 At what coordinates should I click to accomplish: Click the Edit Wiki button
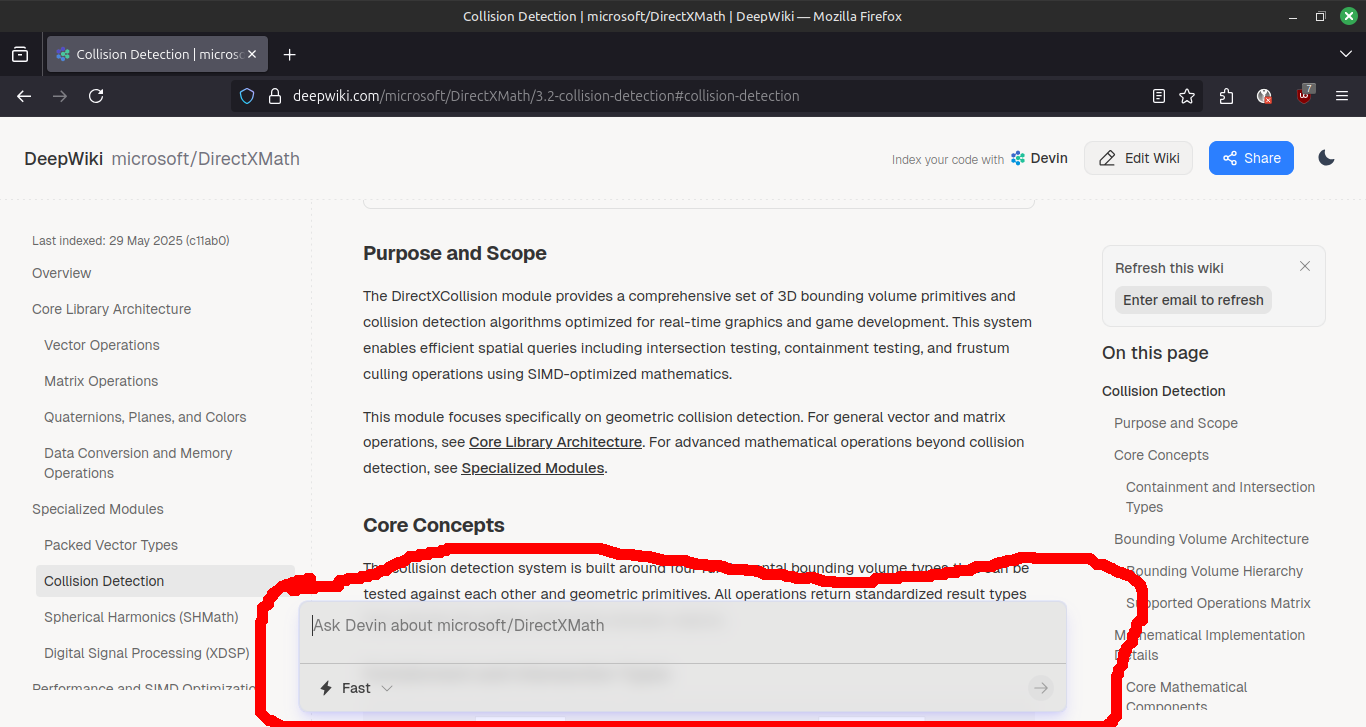click(x=1138, y=158)
